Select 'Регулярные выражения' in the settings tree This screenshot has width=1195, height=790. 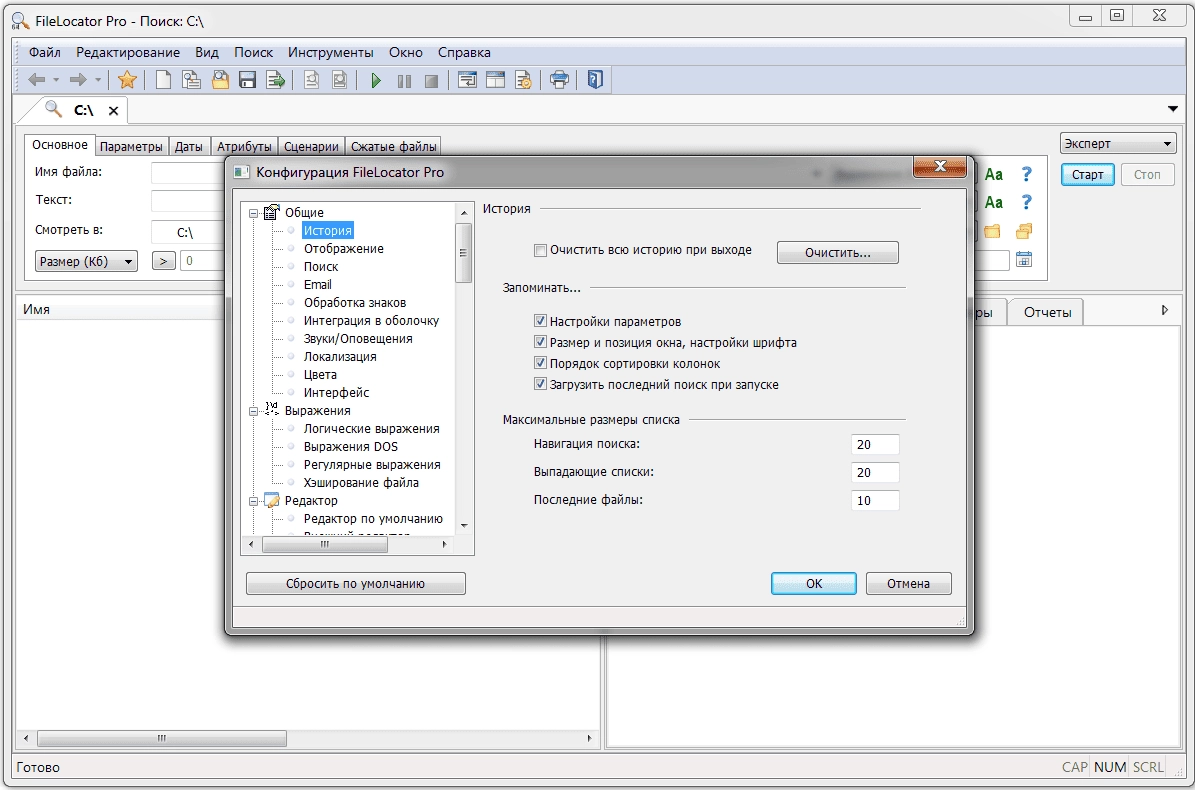[x=372, y=465]
